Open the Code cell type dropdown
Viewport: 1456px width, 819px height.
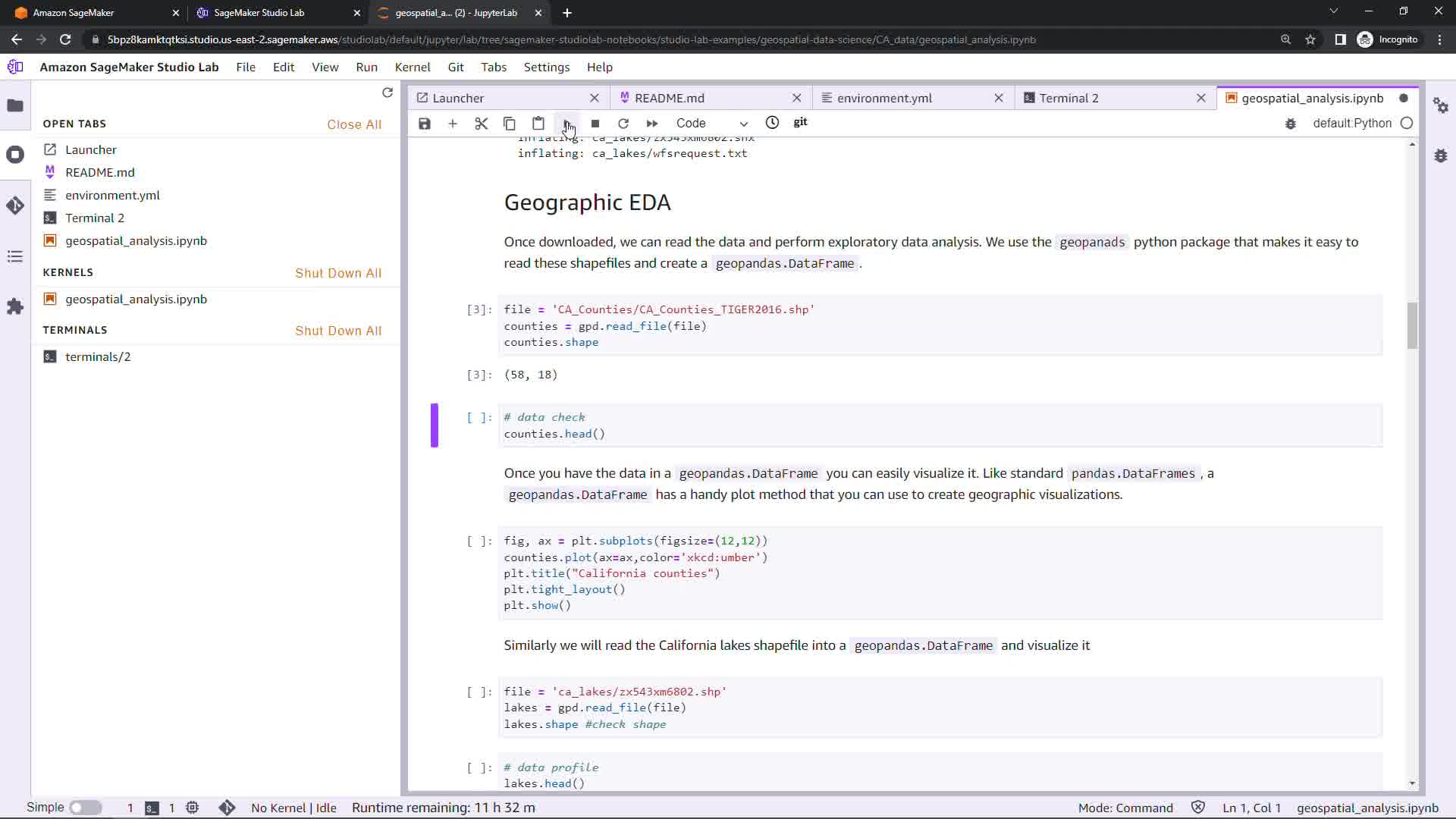(x=711, y=124)
